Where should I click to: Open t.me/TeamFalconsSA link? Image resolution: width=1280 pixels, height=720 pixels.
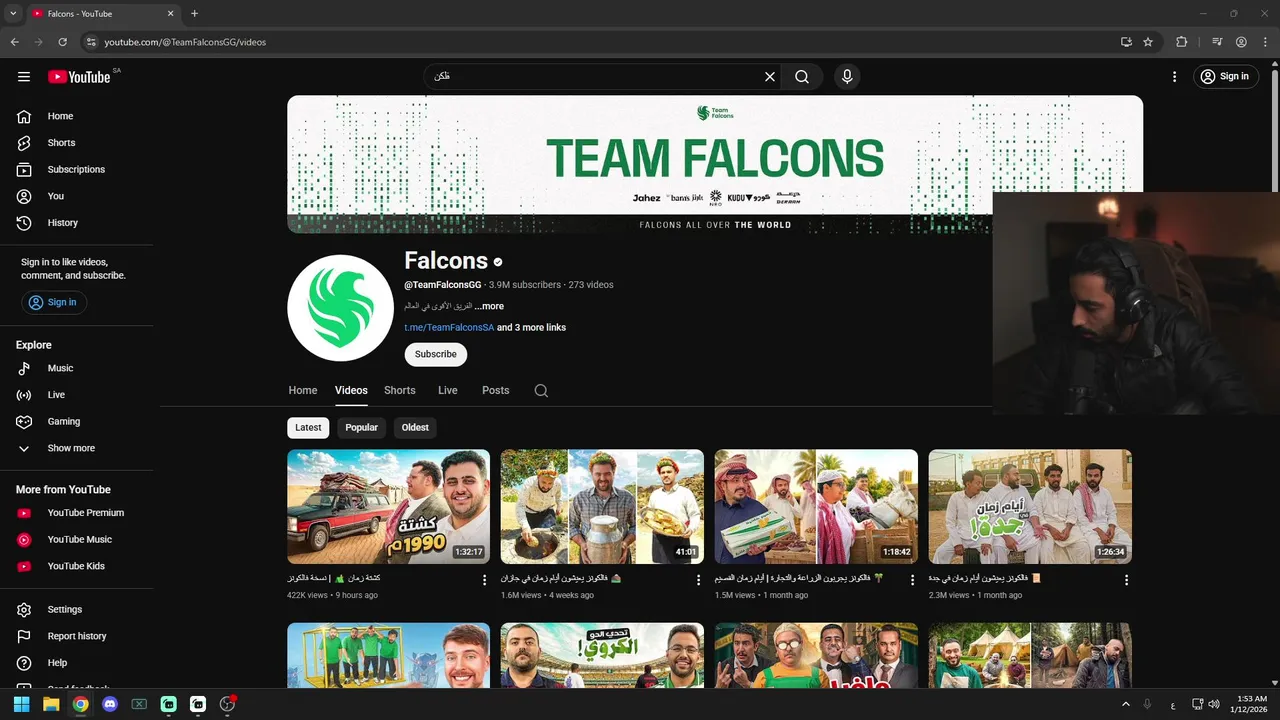point(449,328)
